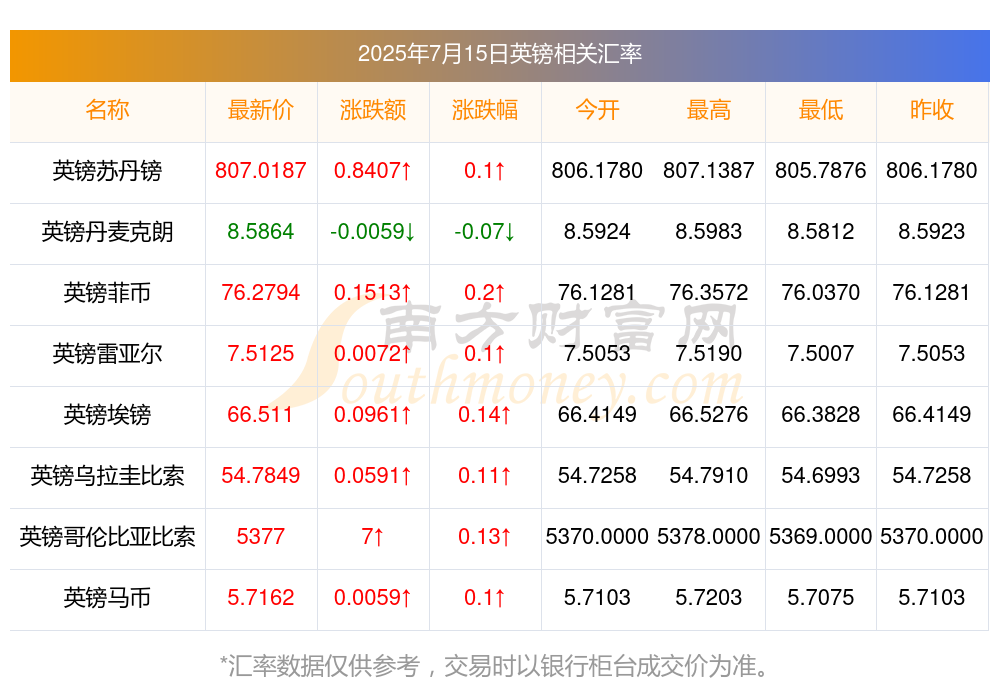Click latest price 5377
This screenshot has height=698, width=1000.
tap(261, 537)
